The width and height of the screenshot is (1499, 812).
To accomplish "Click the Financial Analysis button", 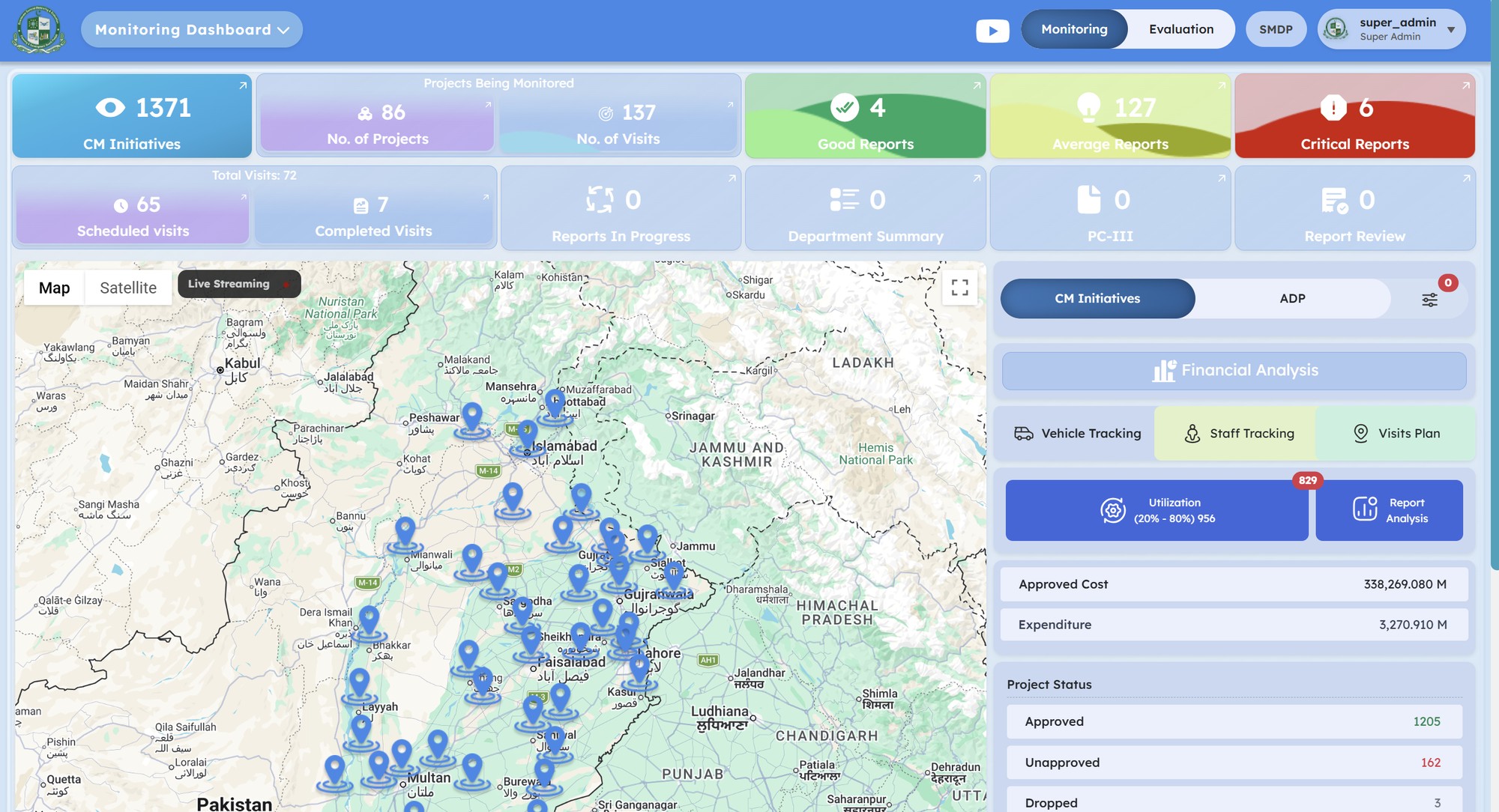I will point(1234,371).
